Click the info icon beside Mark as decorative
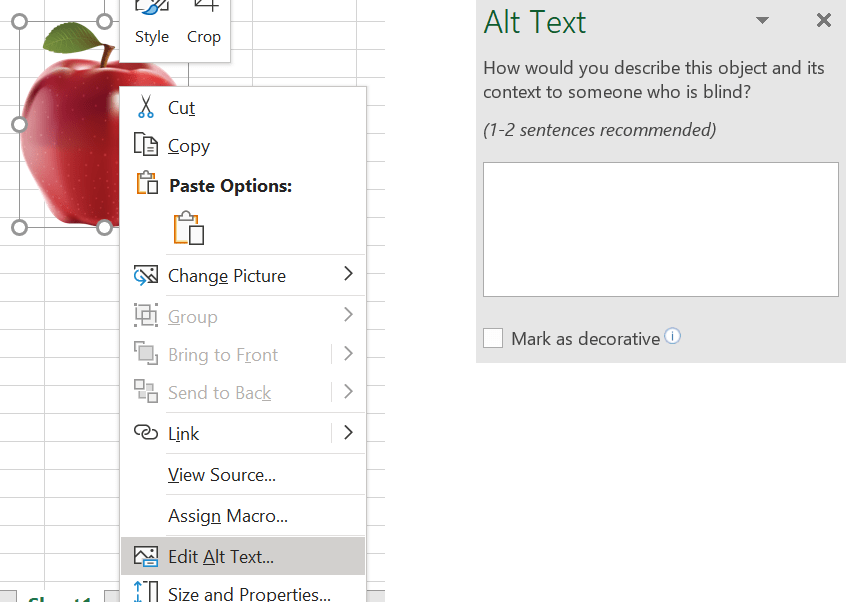This screenshot has height=605, width=846. (673, 336)
